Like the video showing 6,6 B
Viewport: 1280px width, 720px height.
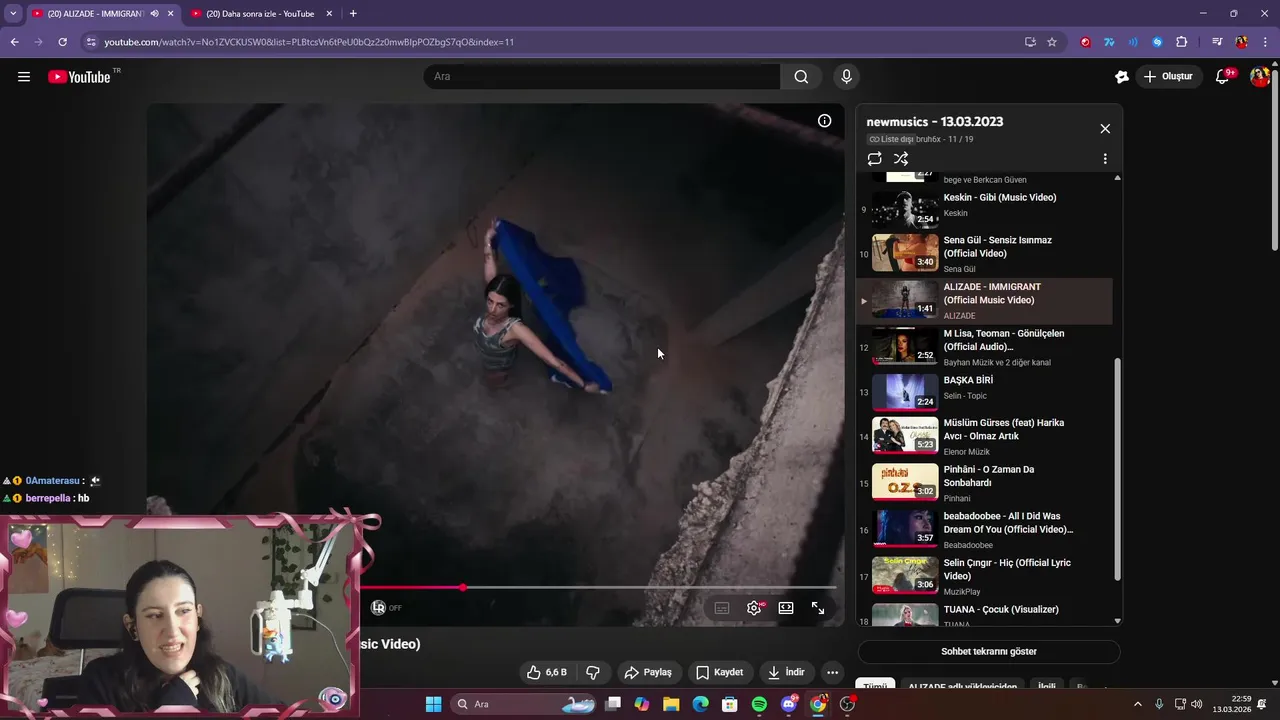pyautogui.click(x=547, y=672)
